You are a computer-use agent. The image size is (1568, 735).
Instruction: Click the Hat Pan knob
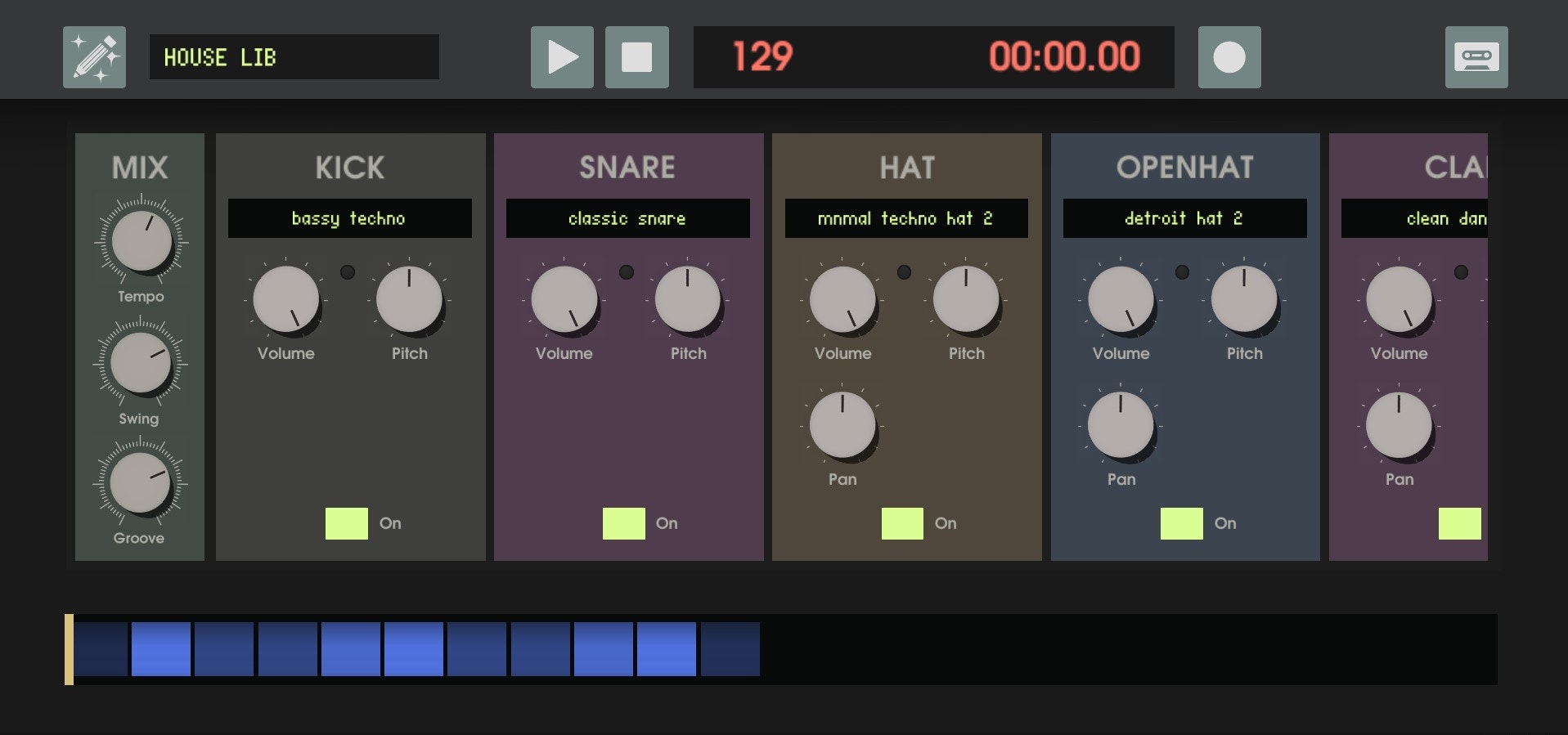(842, 425)
